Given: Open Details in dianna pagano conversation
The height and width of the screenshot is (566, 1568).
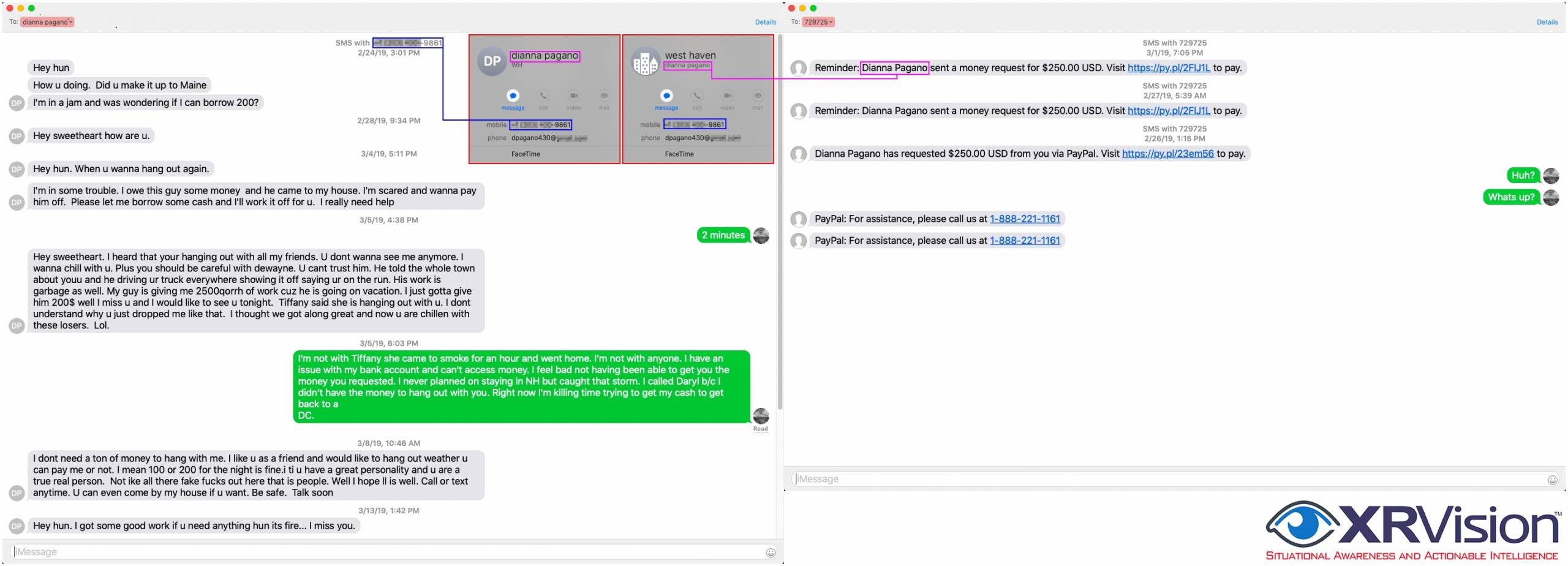Looking at the screenshot, I should coord(765,22).
